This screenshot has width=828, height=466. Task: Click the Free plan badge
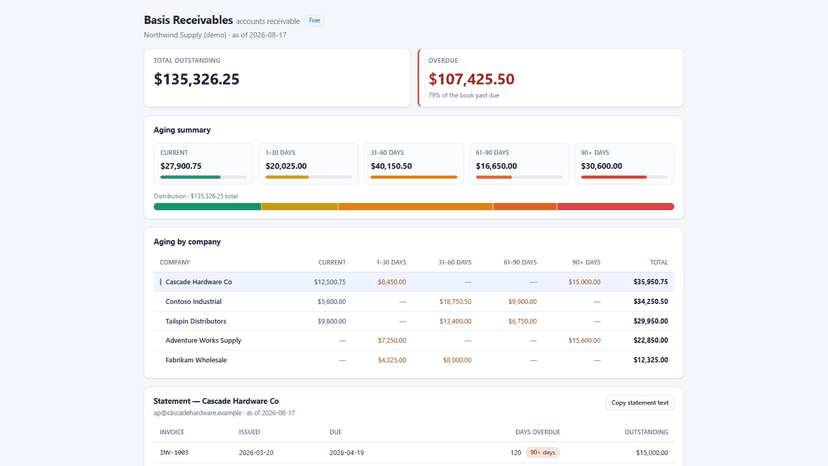pos(315,21)
